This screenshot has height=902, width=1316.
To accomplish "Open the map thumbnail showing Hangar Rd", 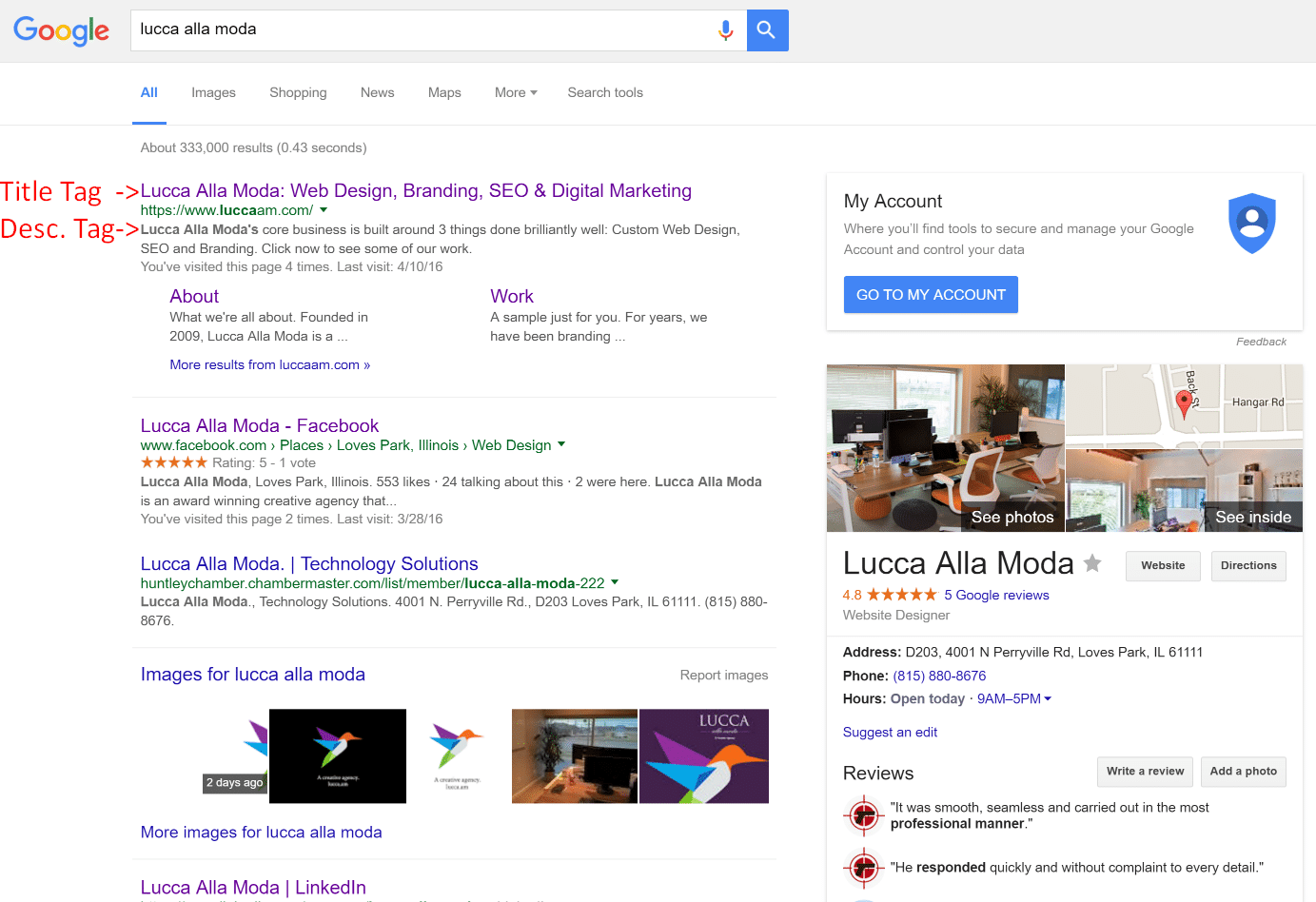I will coord(1185,405).
